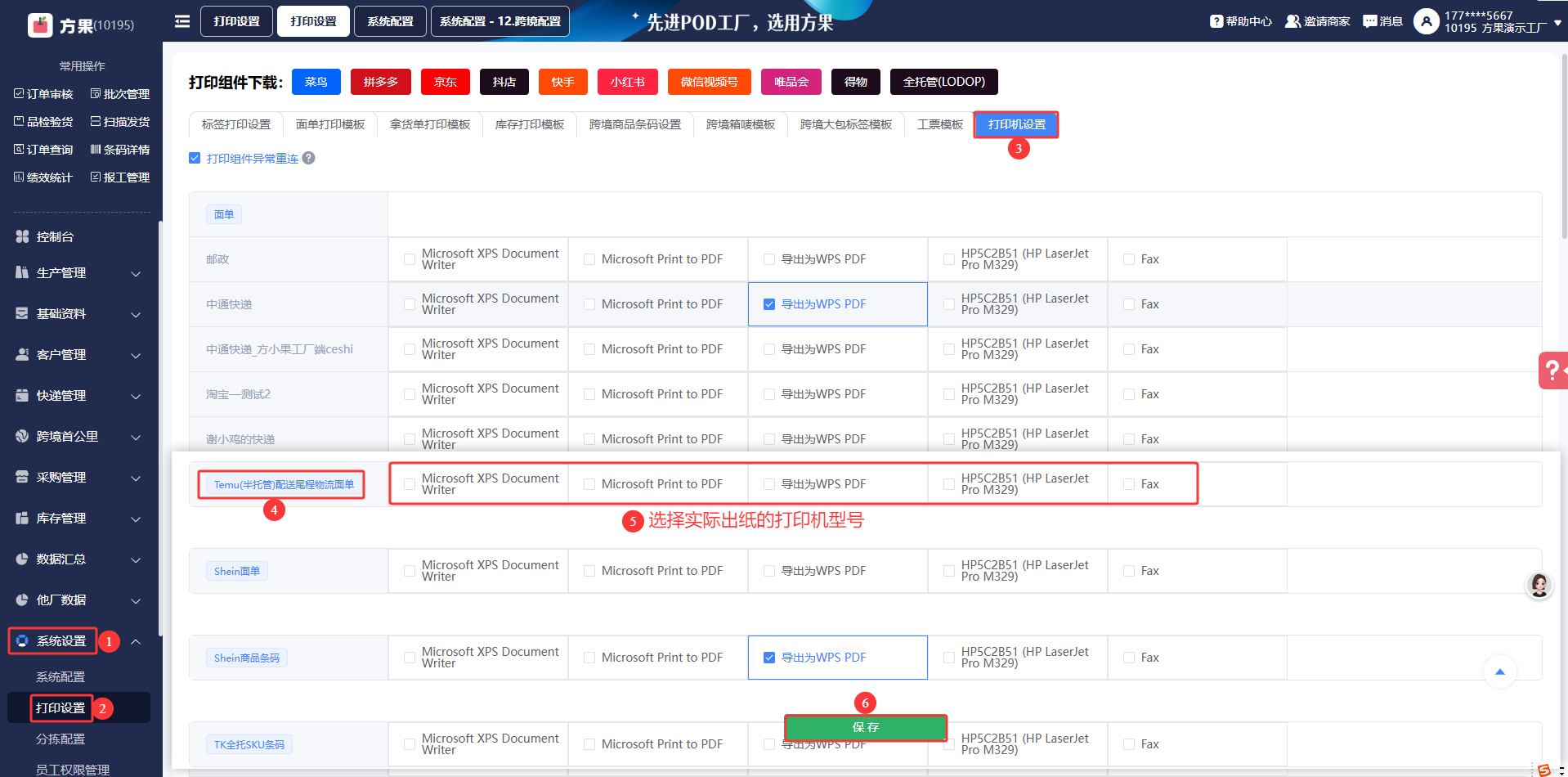Open 系统配置 in sidebar submenu
This screenshot has height=777, width=1568.
pos(60,676)
